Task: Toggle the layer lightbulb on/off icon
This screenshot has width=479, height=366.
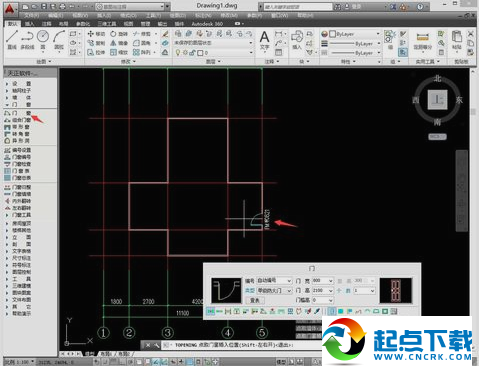Action: (178, 53)
